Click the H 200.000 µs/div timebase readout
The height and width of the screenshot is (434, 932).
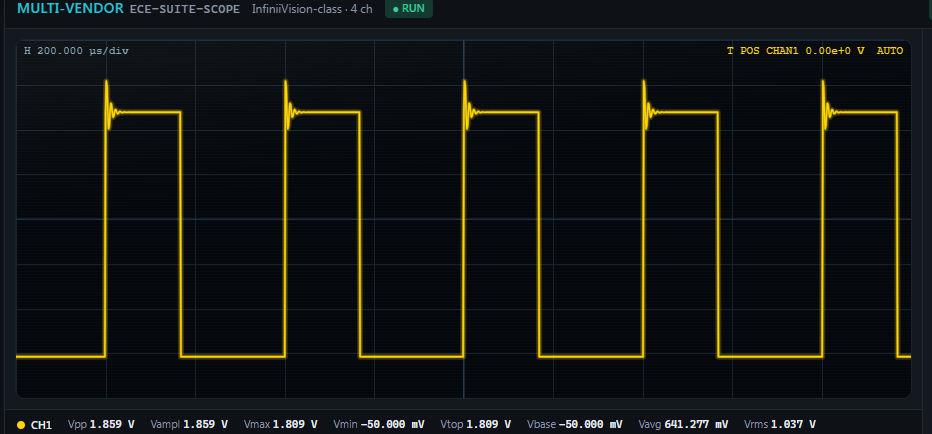tap(76, 51)
